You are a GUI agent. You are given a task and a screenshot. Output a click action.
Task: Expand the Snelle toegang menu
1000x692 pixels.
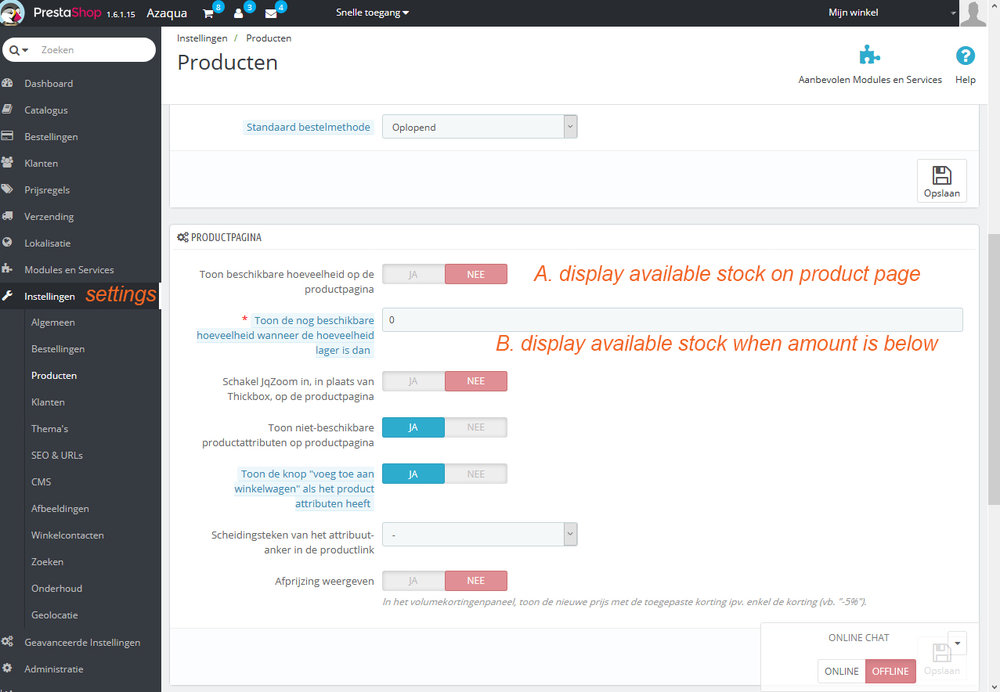(372, 13)
